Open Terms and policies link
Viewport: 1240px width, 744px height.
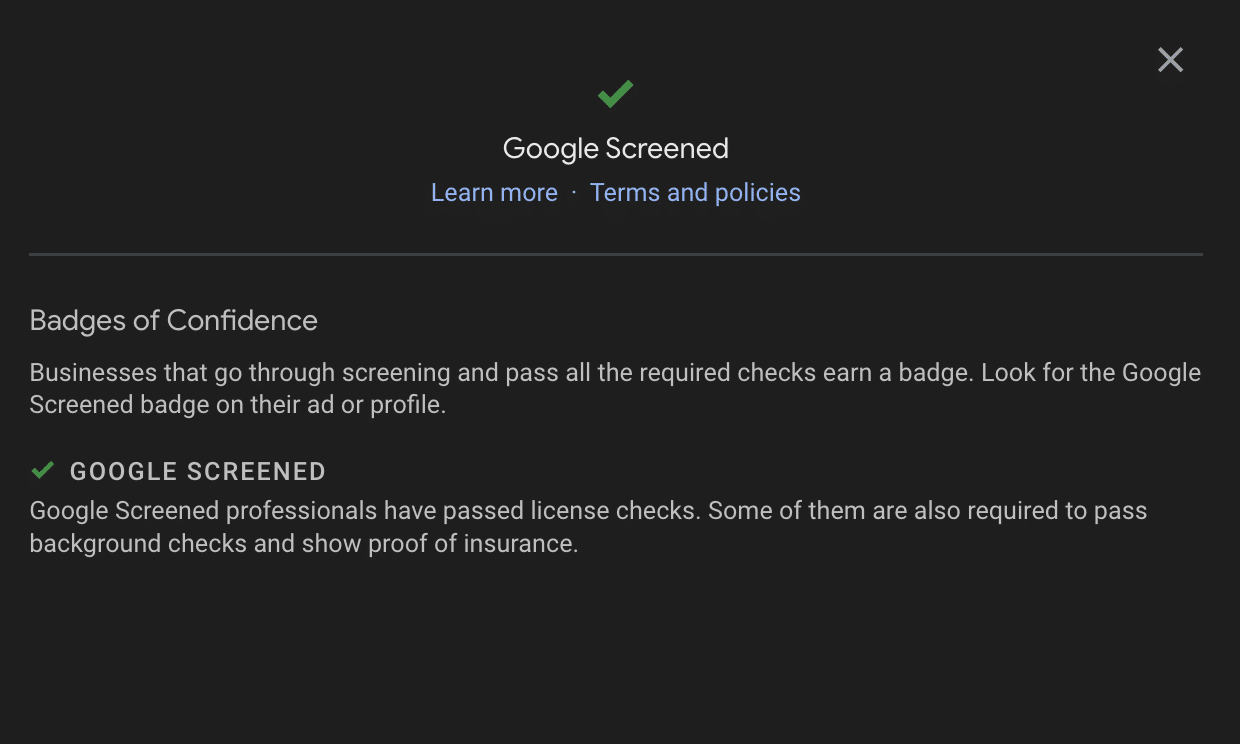(695, 192)
